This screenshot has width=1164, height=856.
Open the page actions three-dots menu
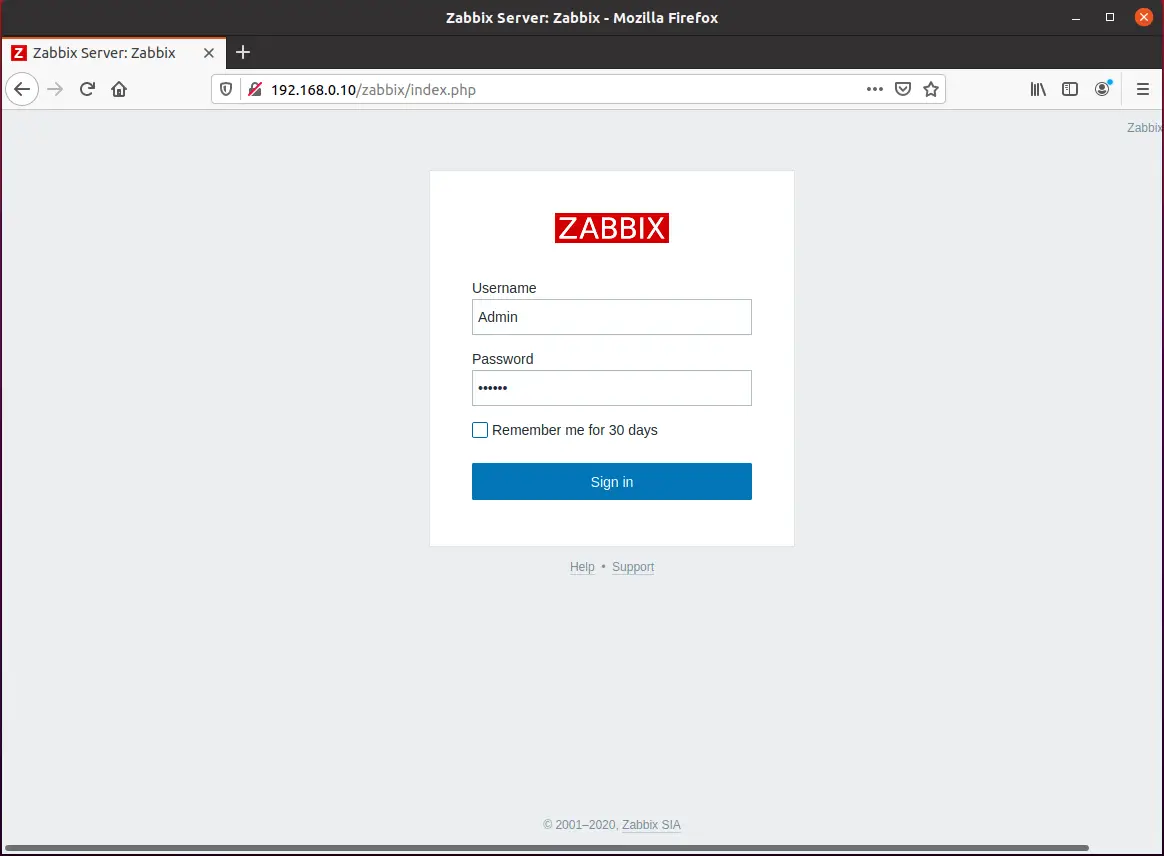pyautogui.click(x=874, y=89)
